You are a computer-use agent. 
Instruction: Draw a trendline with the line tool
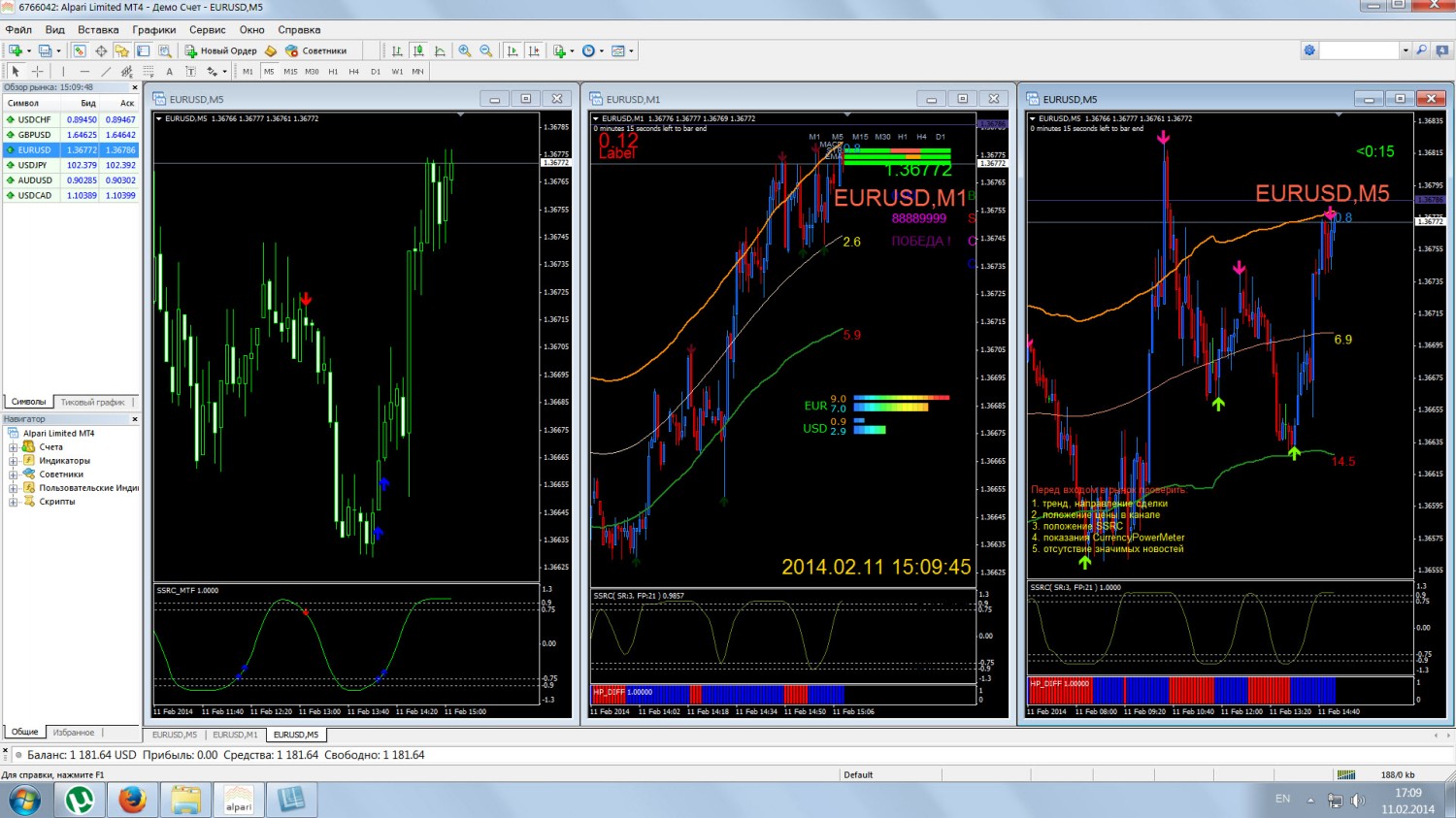coord(106,71)
